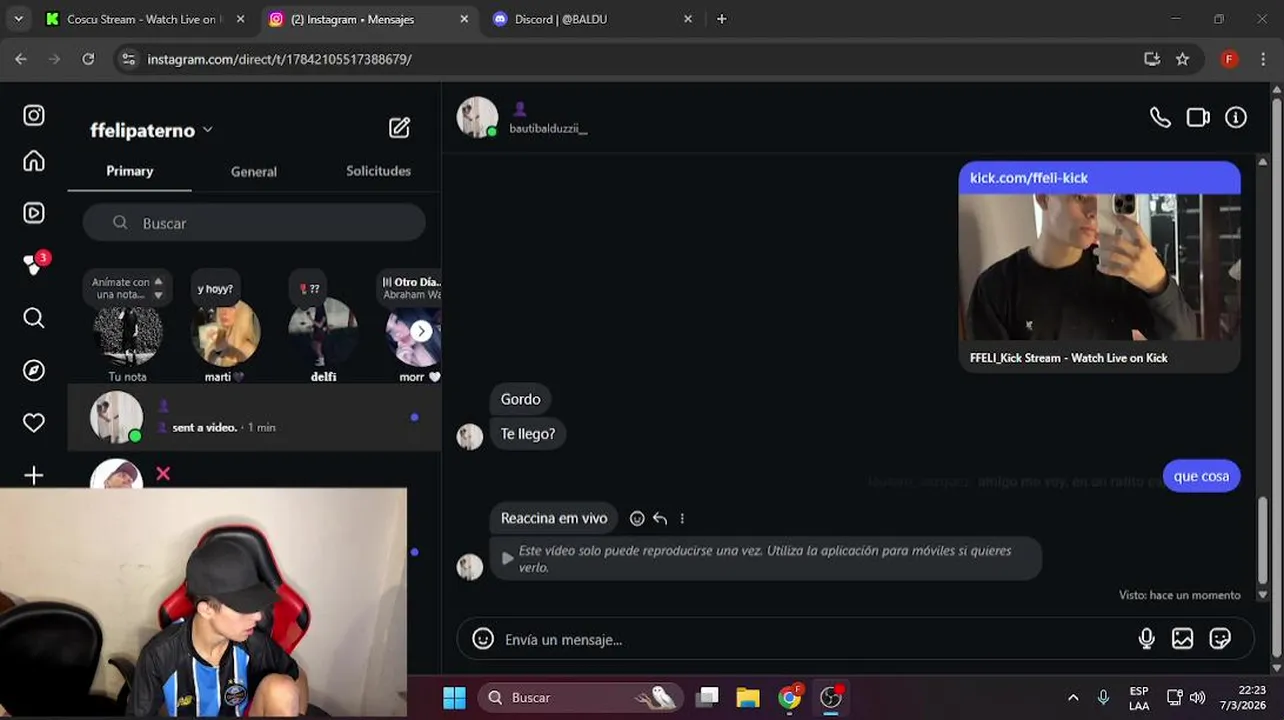Open more options for 'Reaccina em vivo'

(x=682, y=519)
